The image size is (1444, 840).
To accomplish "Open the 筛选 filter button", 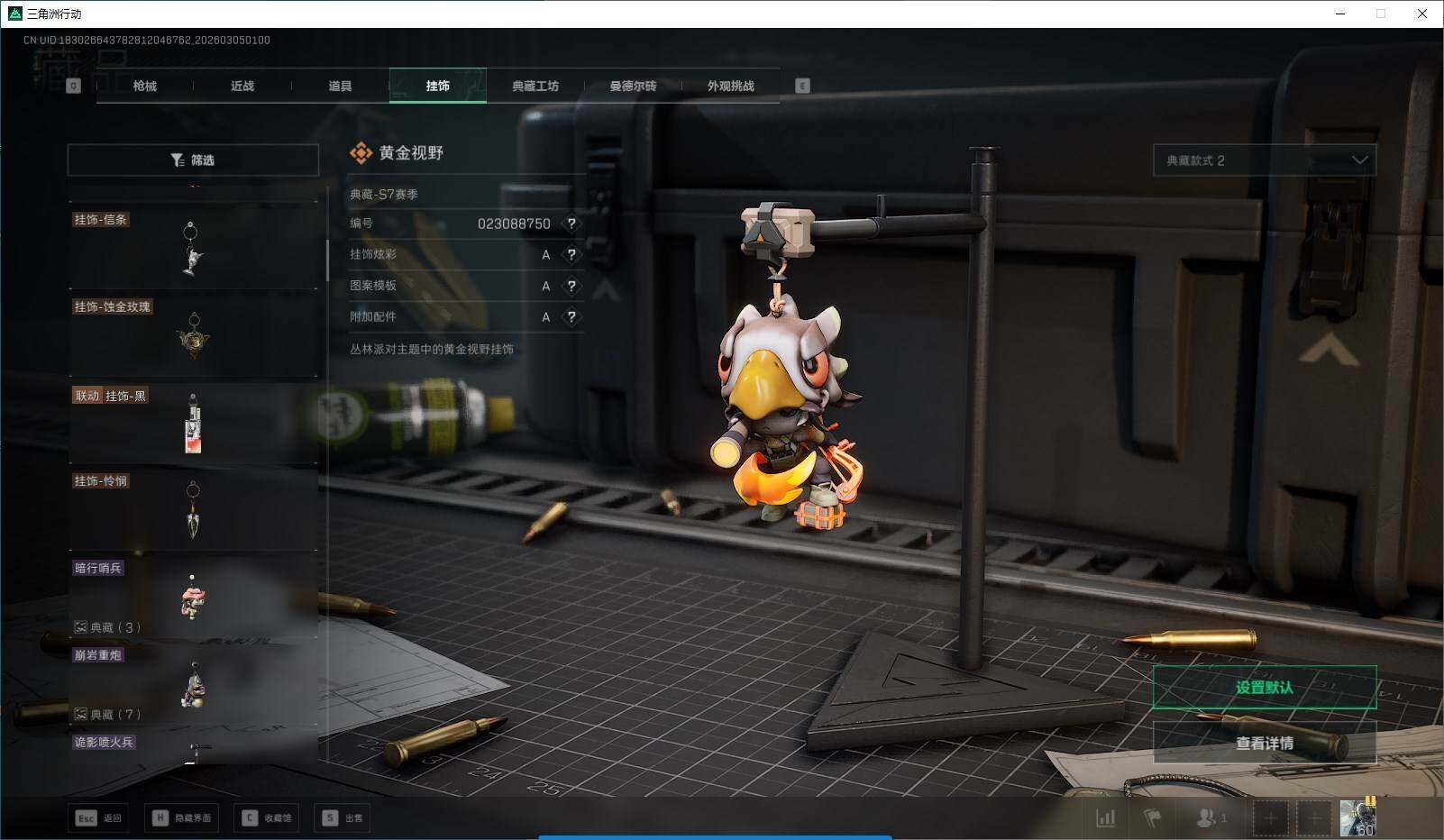I will coord(193,160).
